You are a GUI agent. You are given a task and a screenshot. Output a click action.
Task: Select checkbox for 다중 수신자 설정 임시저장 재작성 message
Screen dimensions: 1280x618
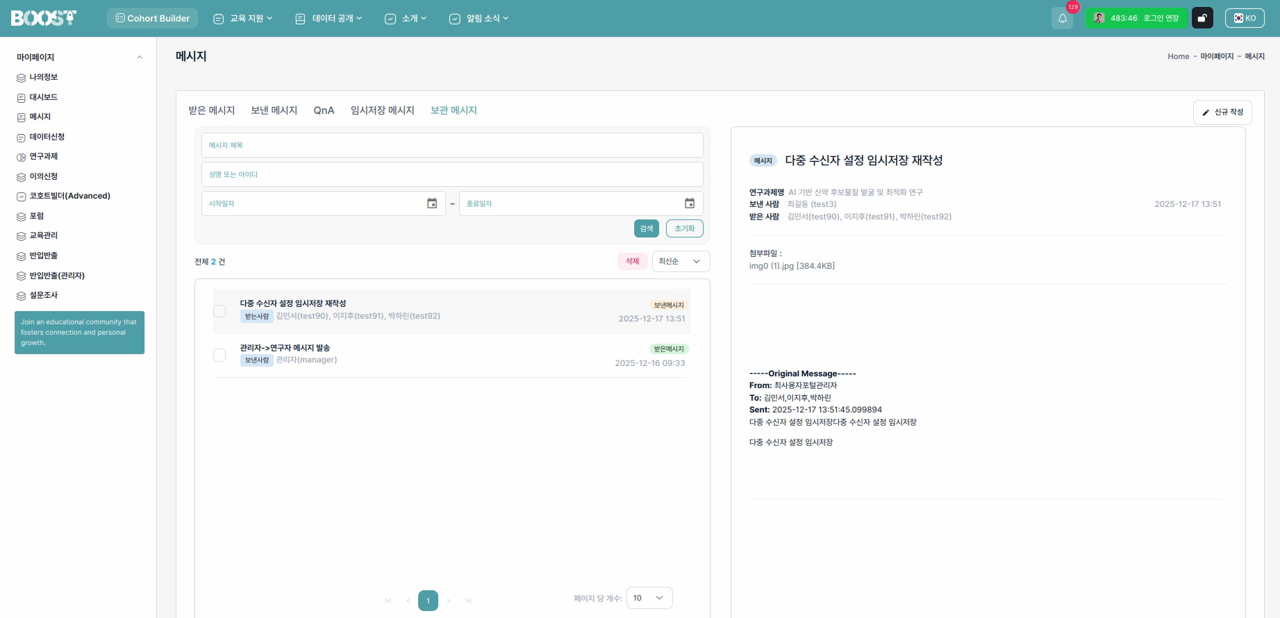(219, 311)
